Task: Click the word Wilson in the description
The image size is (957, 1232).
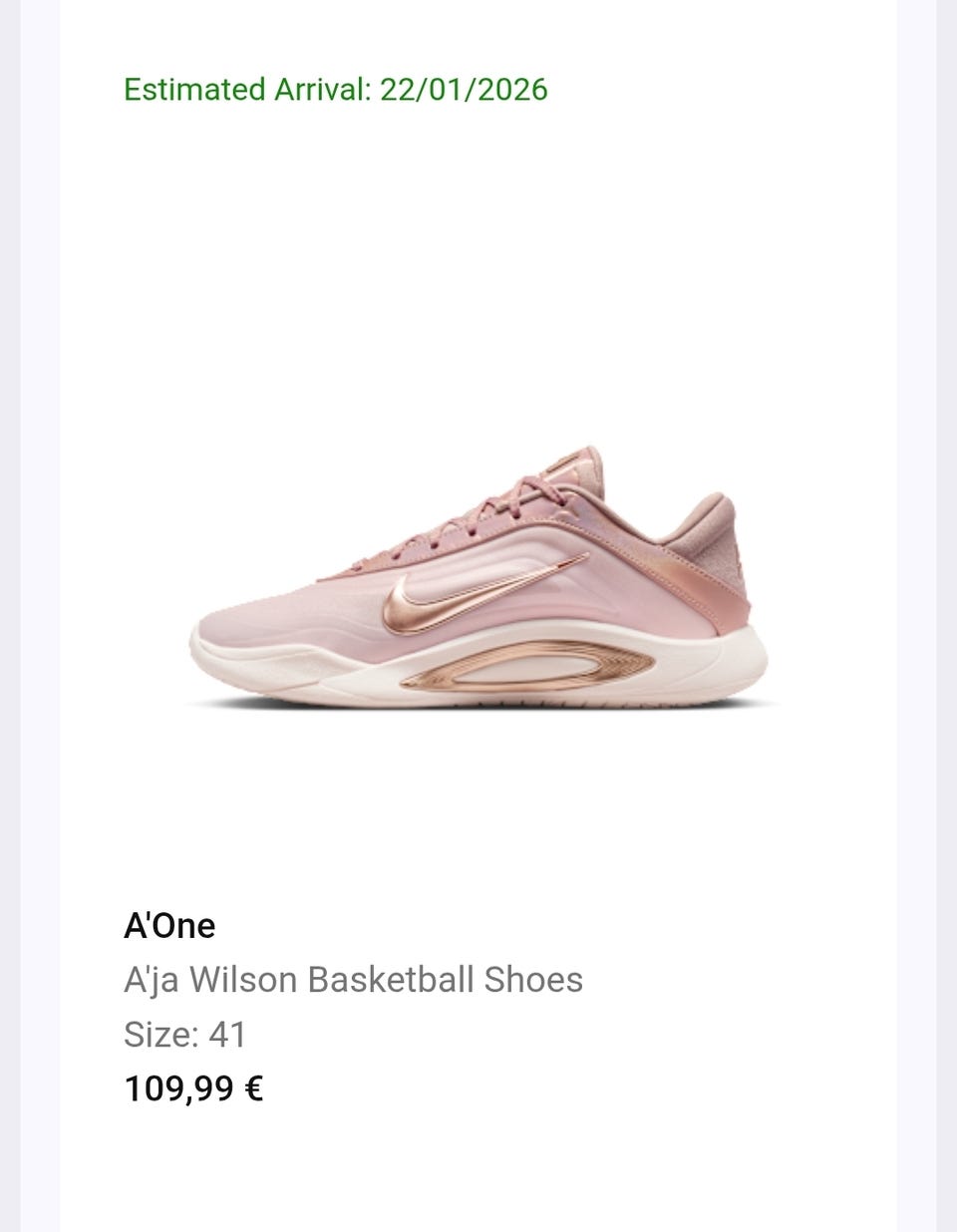Action: click(243, 980)
